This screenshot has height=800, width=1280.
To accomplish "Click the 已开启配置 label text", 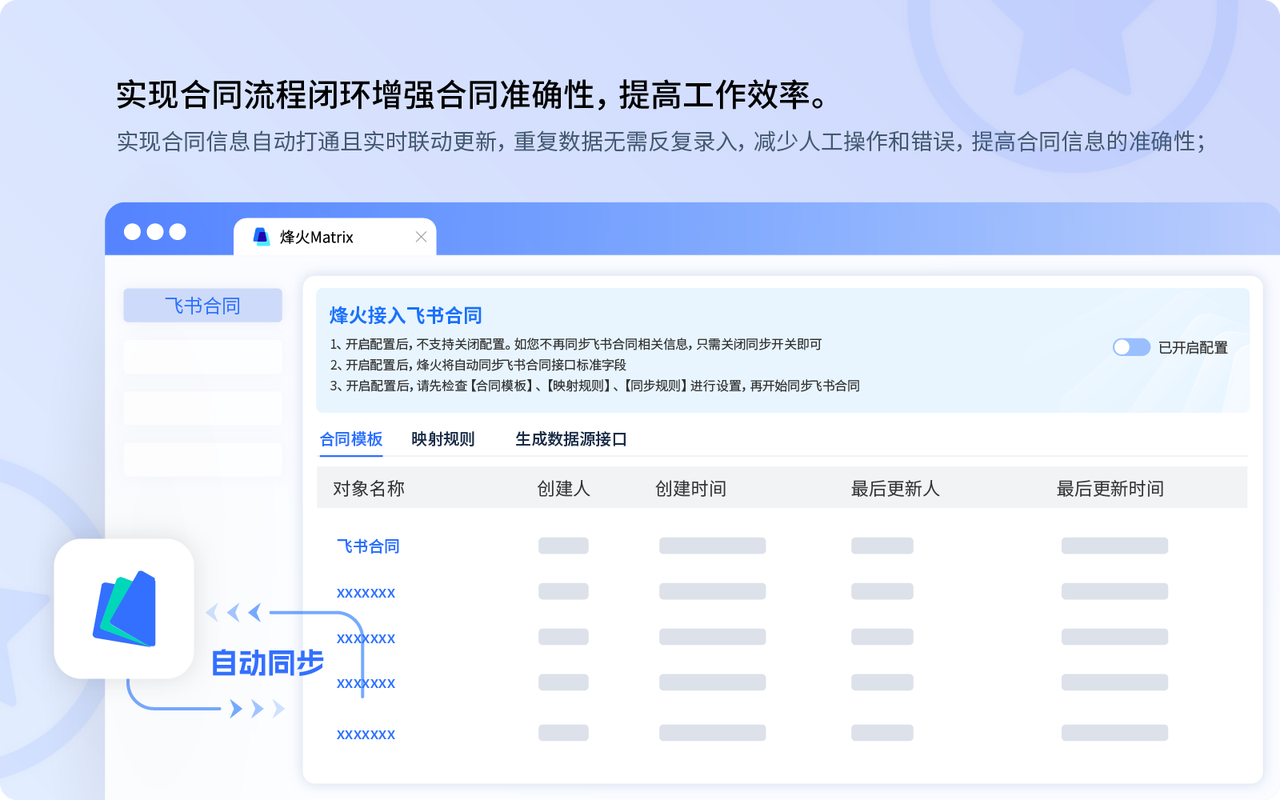I will coord(1193,348).
